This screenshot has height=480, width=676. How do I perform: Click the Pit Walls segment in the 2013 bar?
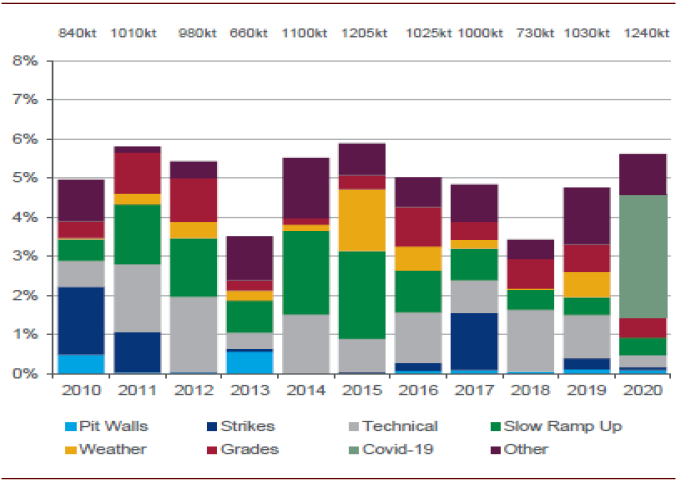coord(250,362)
